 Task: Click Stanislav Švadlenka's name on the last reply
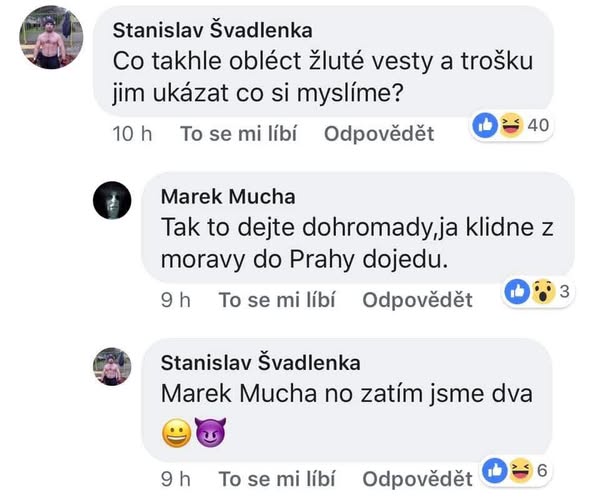[260, 362]
